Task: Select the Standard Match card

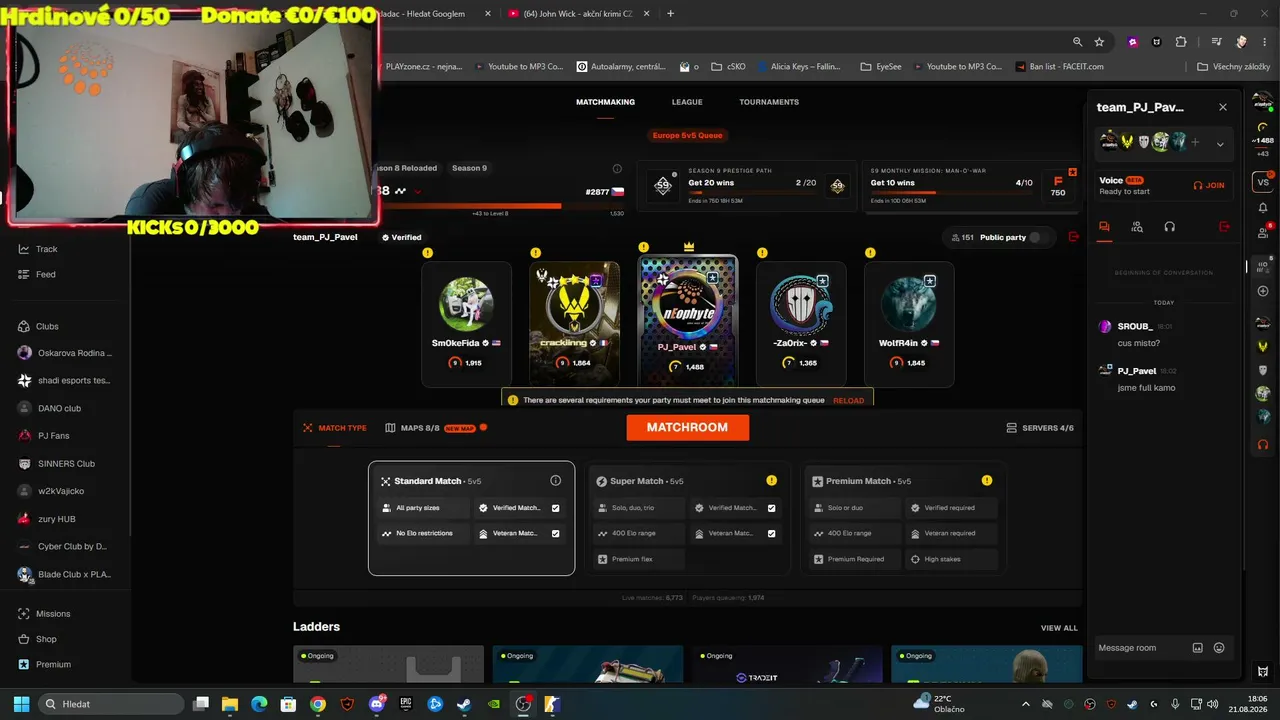Action: [x=471, y=518]
